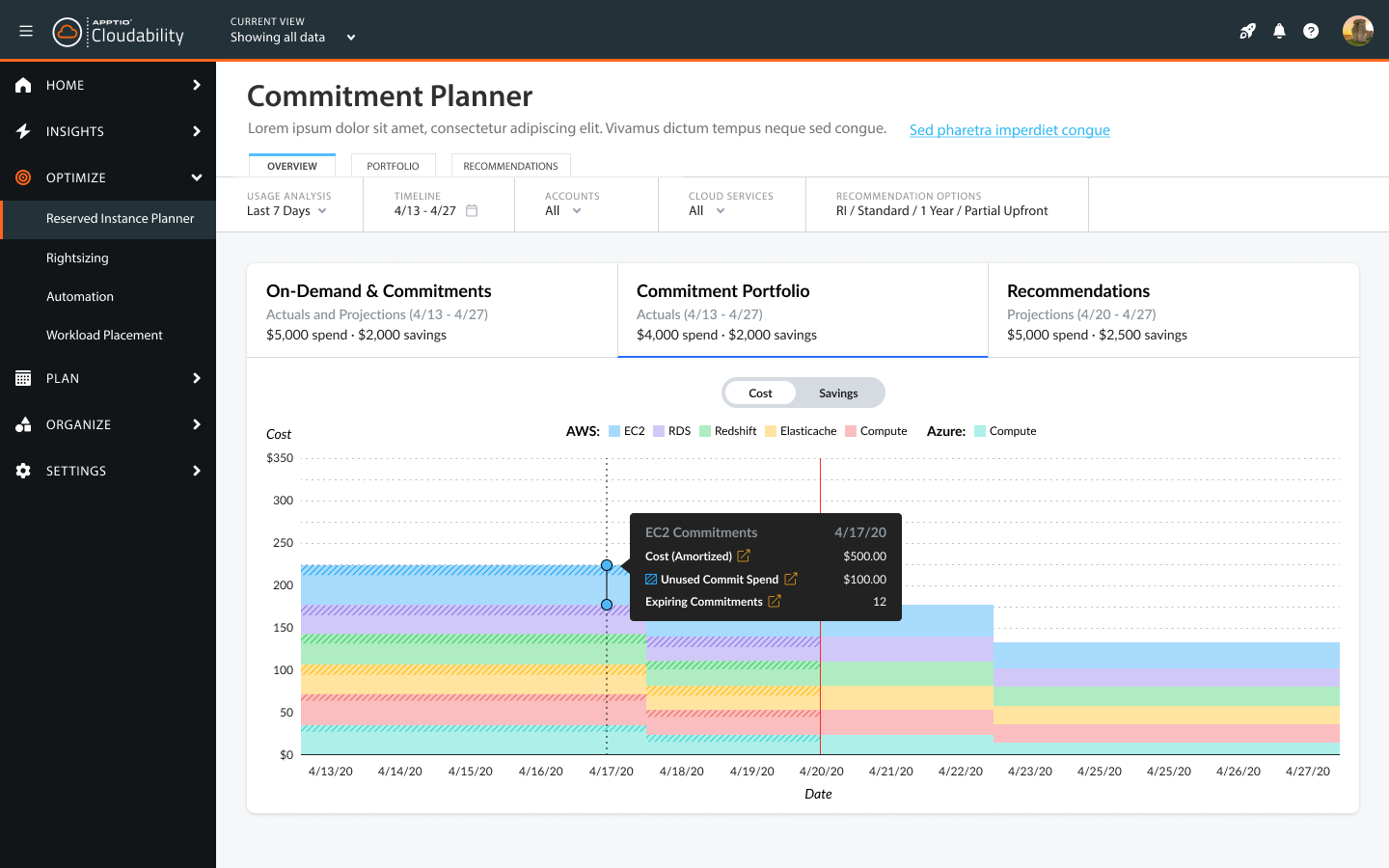Click the Cloudability logo
The height and width of the screenshot is (868, 1389).
coord(119,33)
